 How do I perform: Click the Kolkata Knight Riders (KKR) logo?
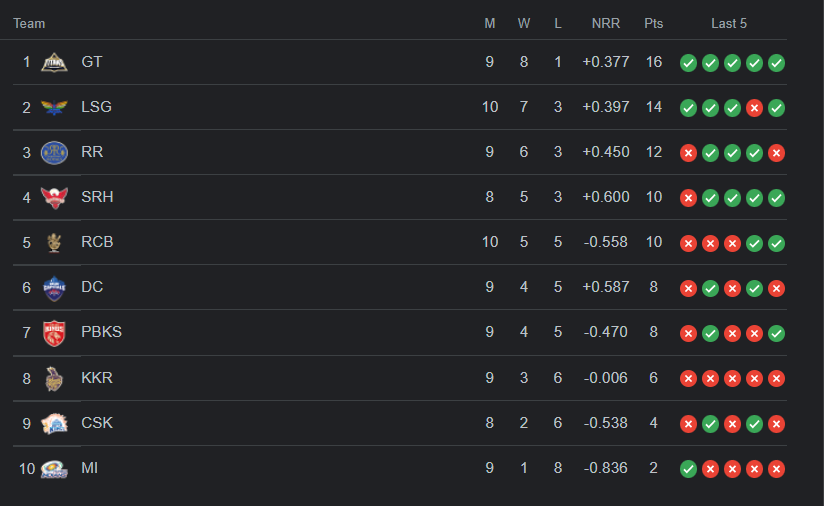(x=53, y=378)
